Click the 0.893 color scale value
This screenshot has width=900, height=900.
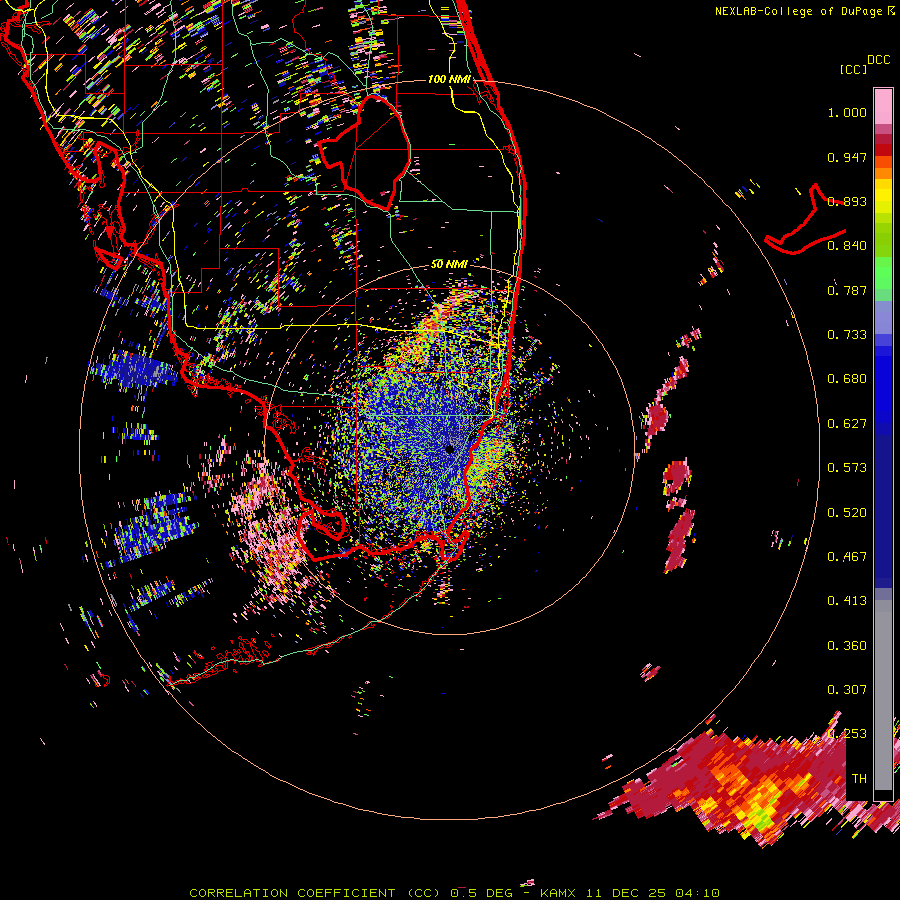pyautogui.click(x=847, y=201)
